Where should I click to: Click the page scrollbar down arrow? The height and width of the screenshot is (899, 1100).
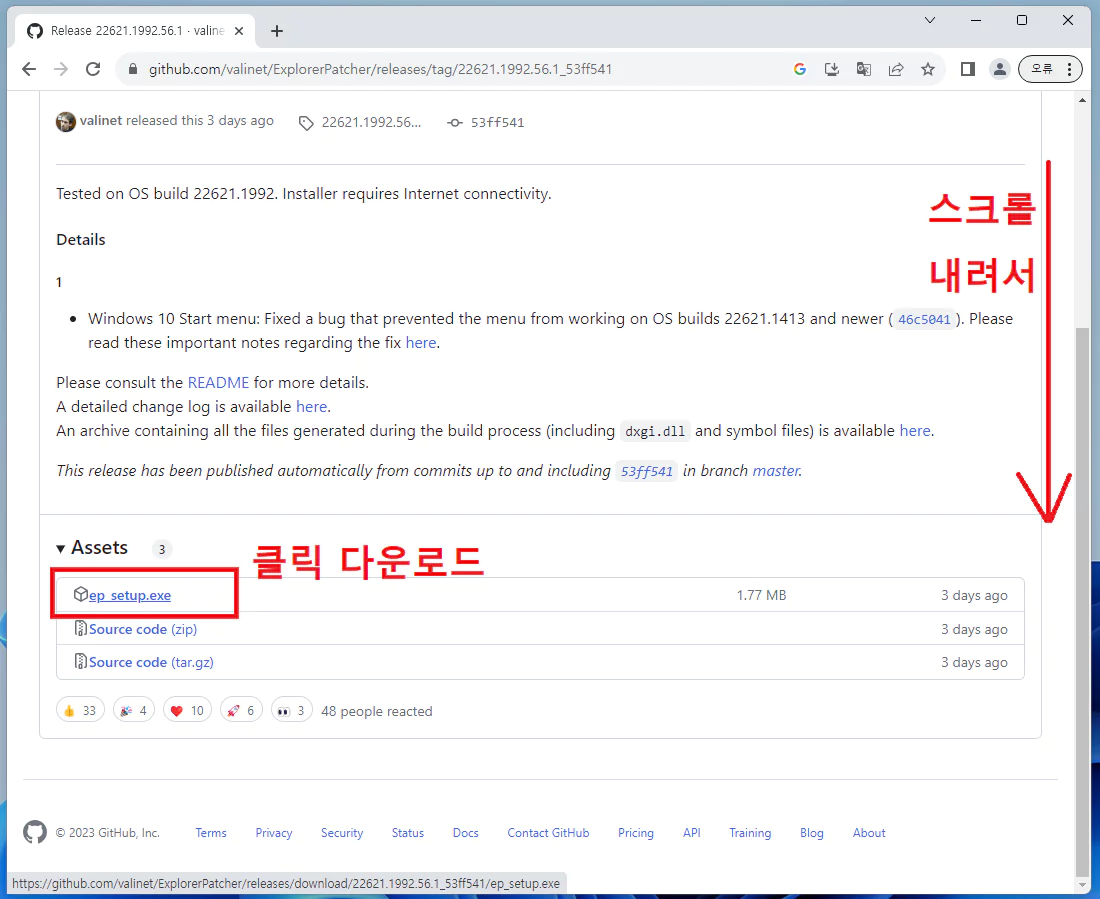pyautogui.click(x=1082, y=884)
